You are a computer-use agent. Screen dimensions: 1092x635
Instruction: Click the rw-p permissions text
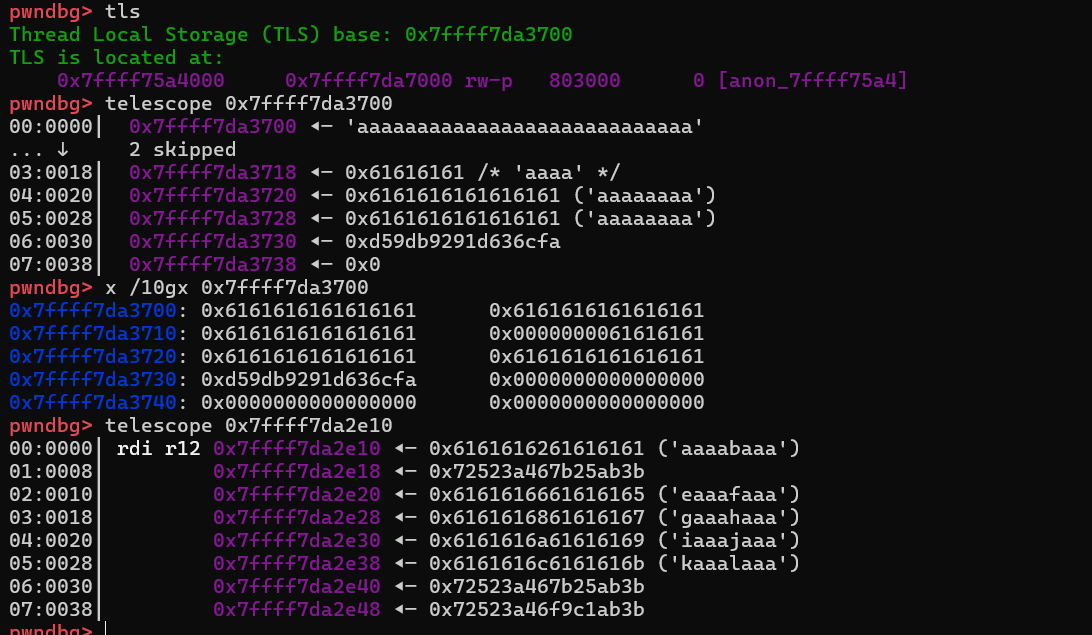click(x=489, y=80)
